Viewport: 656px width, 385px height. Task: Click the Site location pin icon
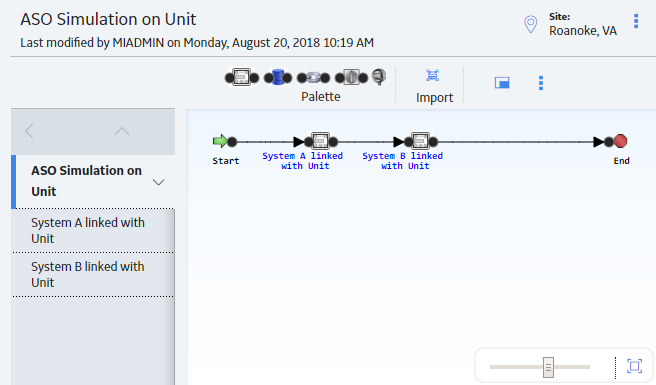[x=530, y=24]
